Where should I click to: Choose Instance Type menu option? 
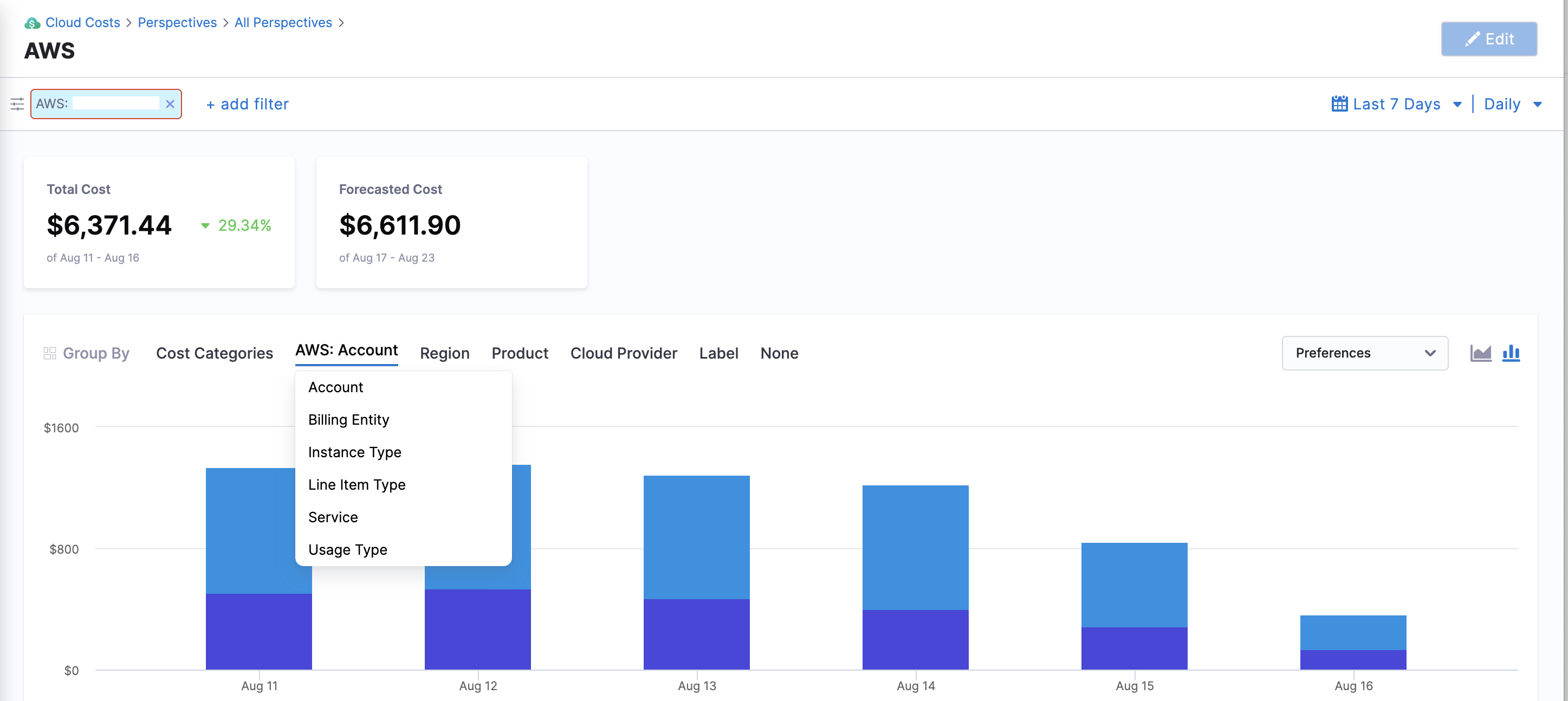(x=403, y=452)
